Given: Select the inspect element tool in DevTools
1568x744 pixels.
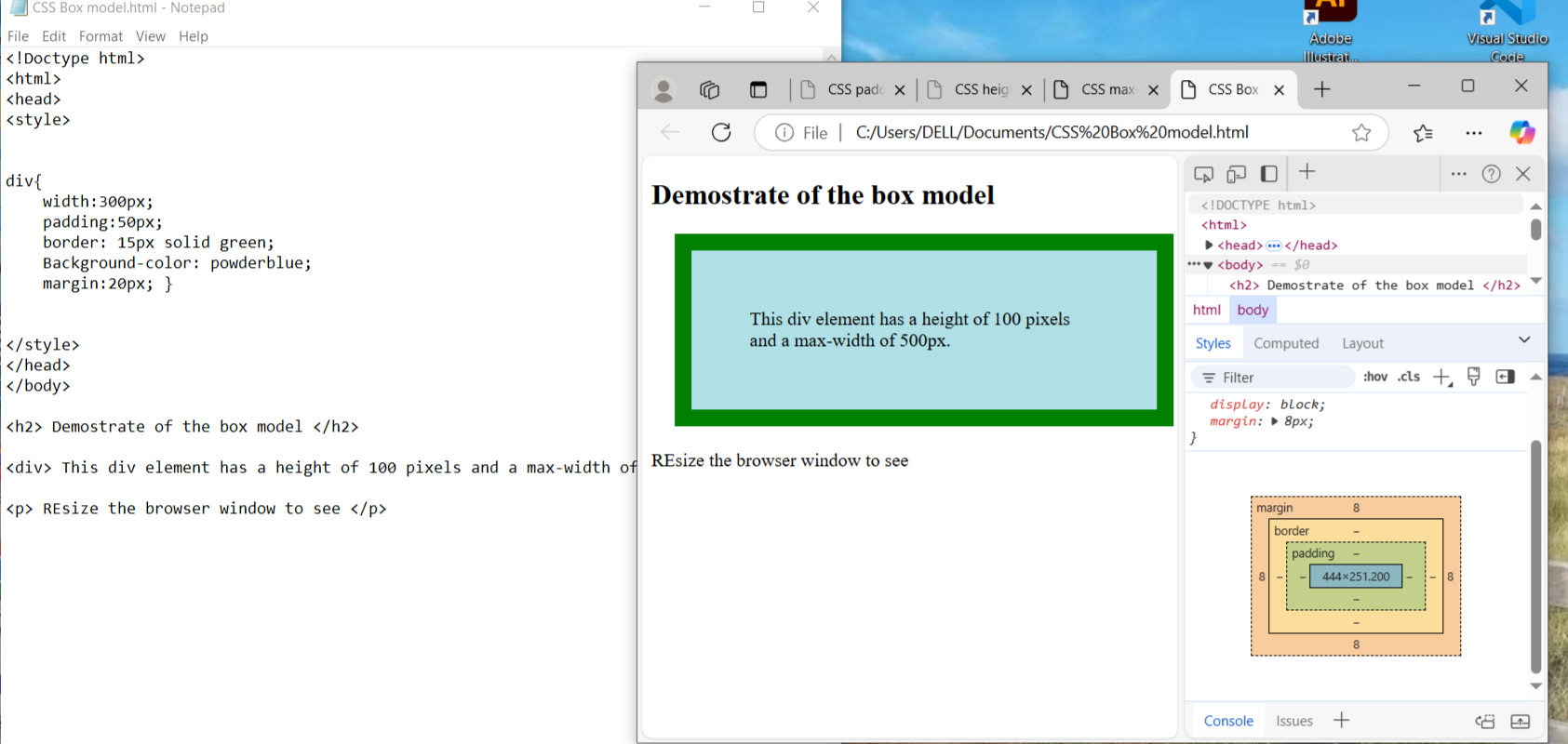Looking at the screenshot, I should pyautogui.click(x=1204, y=174).
